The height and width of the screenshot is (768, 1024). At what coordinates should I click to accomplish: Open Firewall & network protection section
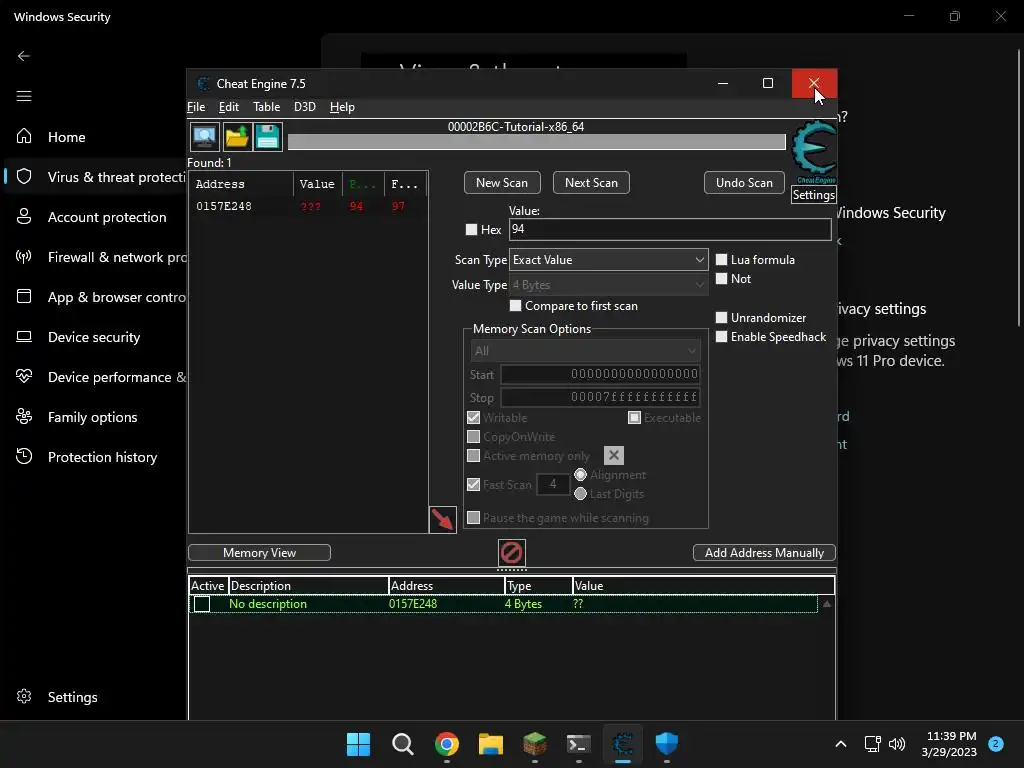coord(117,257)
